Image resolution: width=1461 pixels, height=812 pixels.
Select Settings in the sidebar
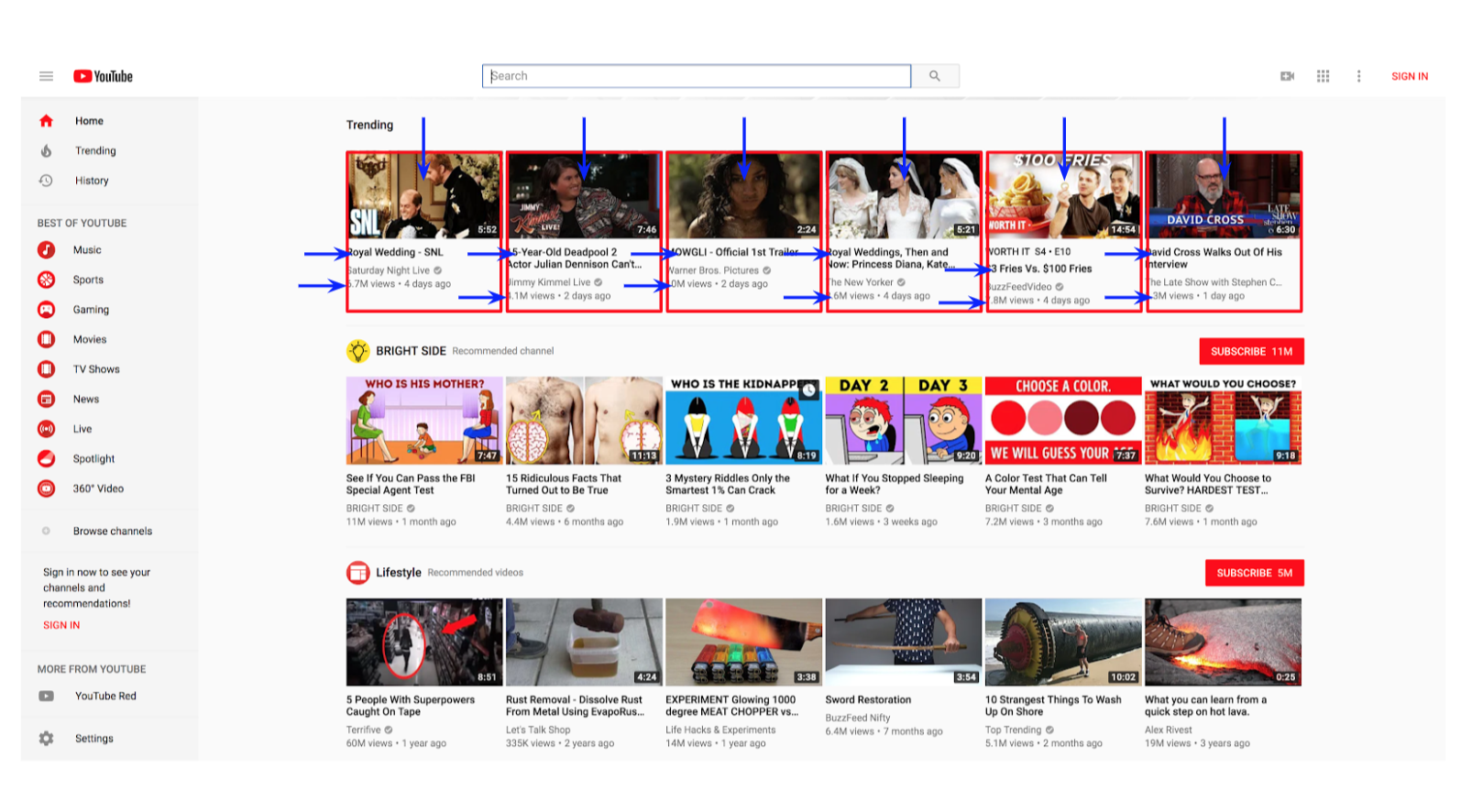[x=94, y=739]
